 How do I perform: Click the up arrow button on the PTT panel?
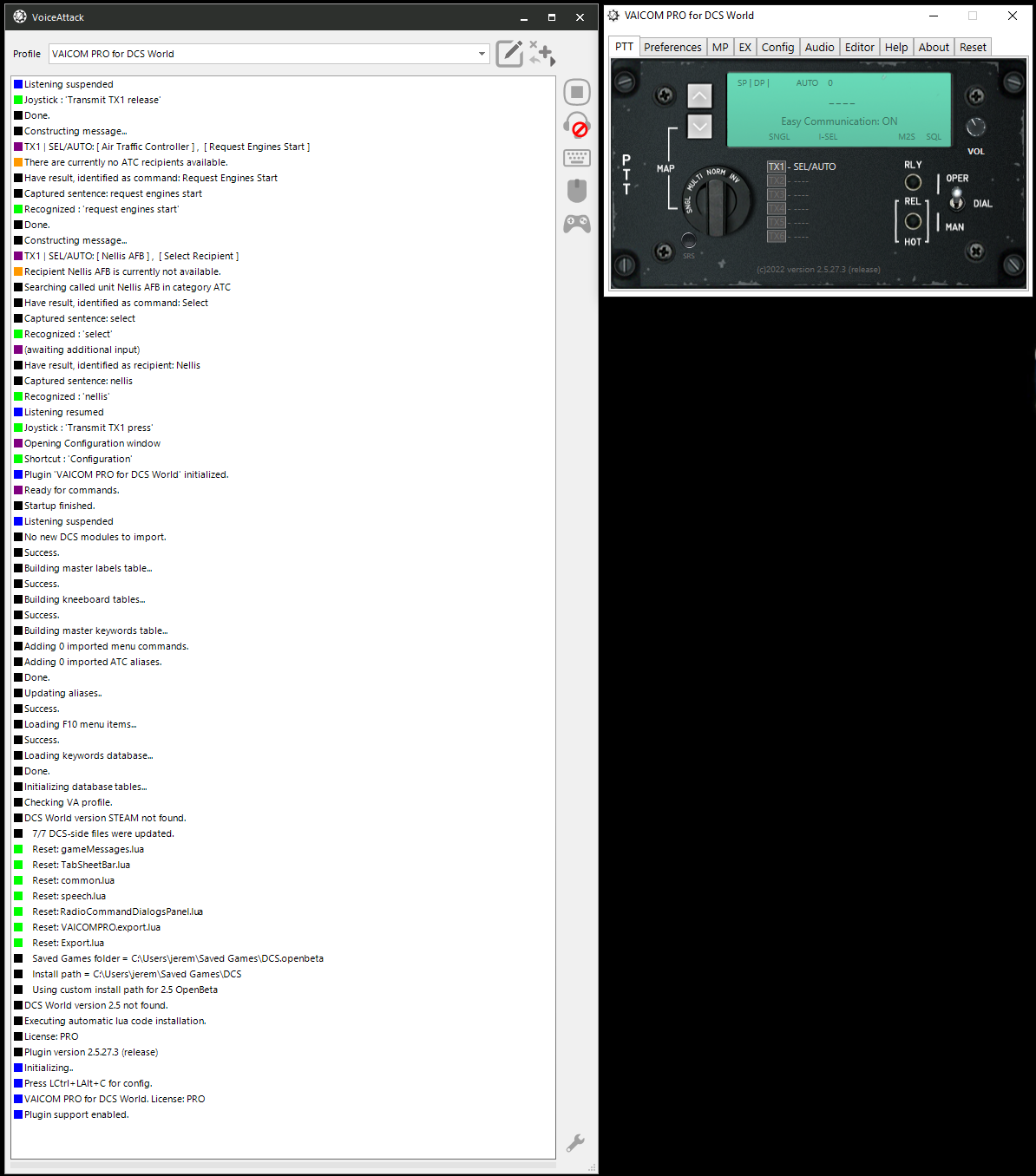[x=699, y=95]
